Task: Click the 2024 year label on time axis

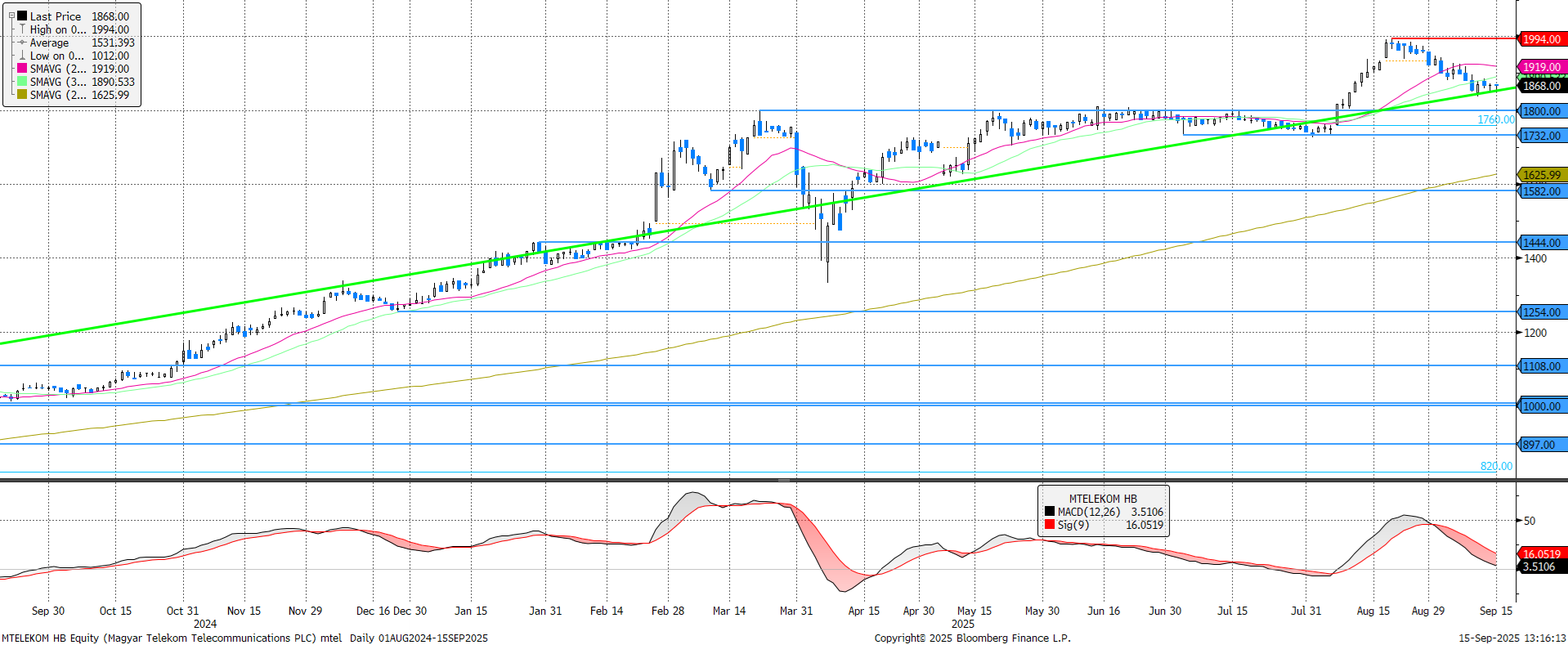Action: tap(205, 624)
